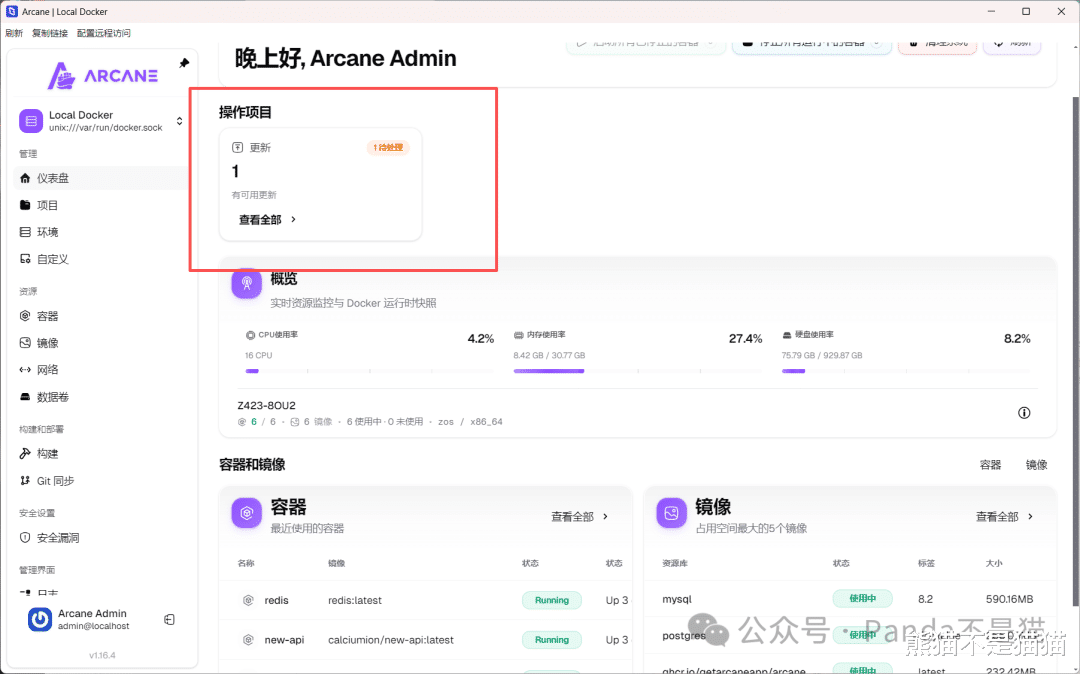This screenshot has height=674, width=1080.
Task: Click the 名称 column header
Action: (246, 563)
